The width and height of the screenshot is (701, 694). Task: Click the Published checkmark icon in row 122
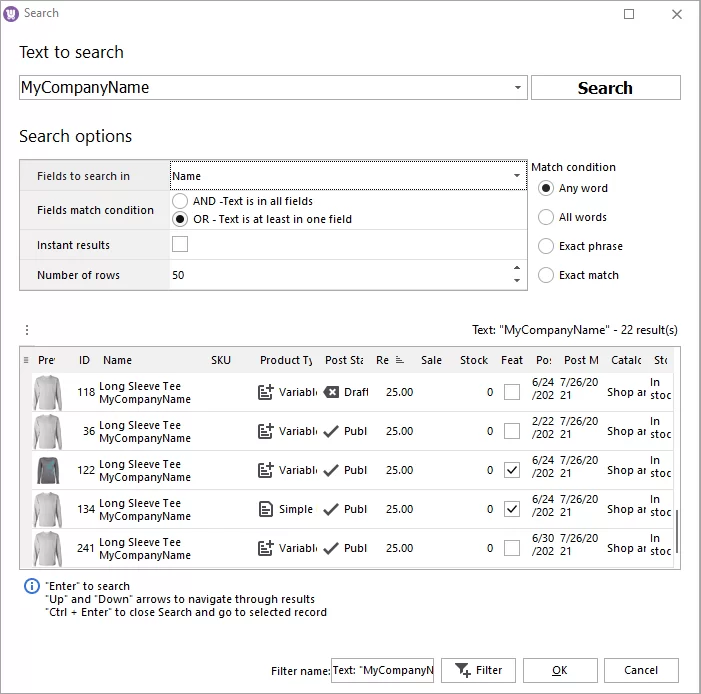point(332,470)
